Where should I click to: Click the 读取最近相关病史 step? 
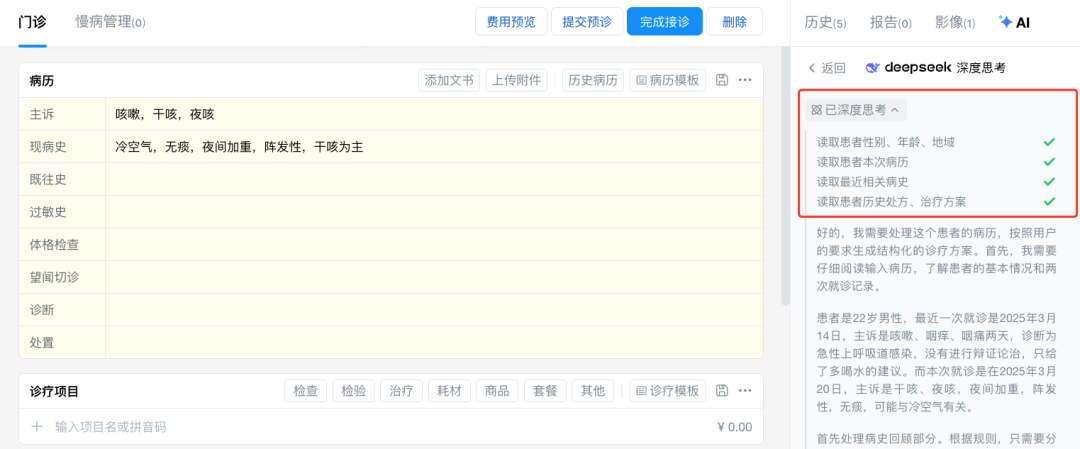point(862,182)
